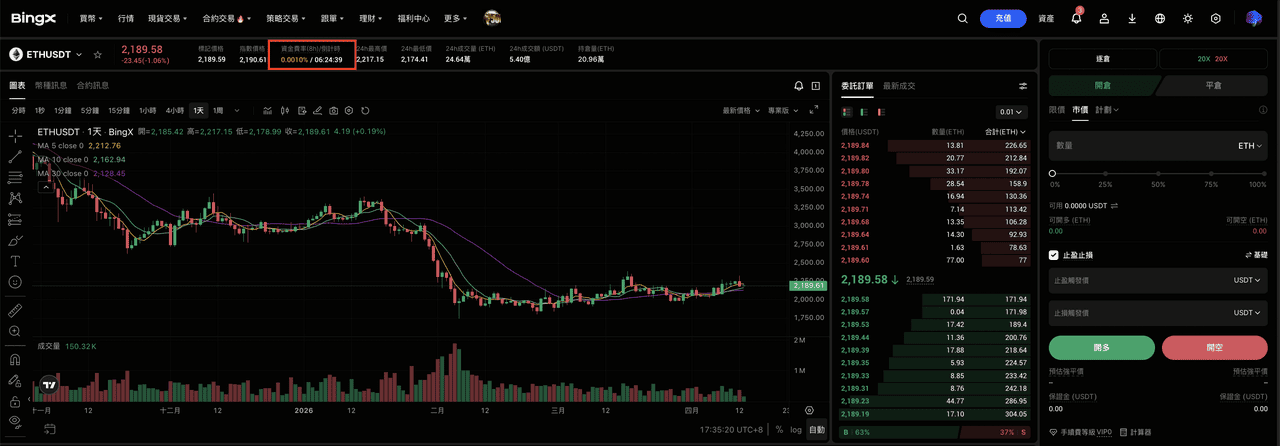Toggle logarithmic scale on the chart

coord(796,430)
